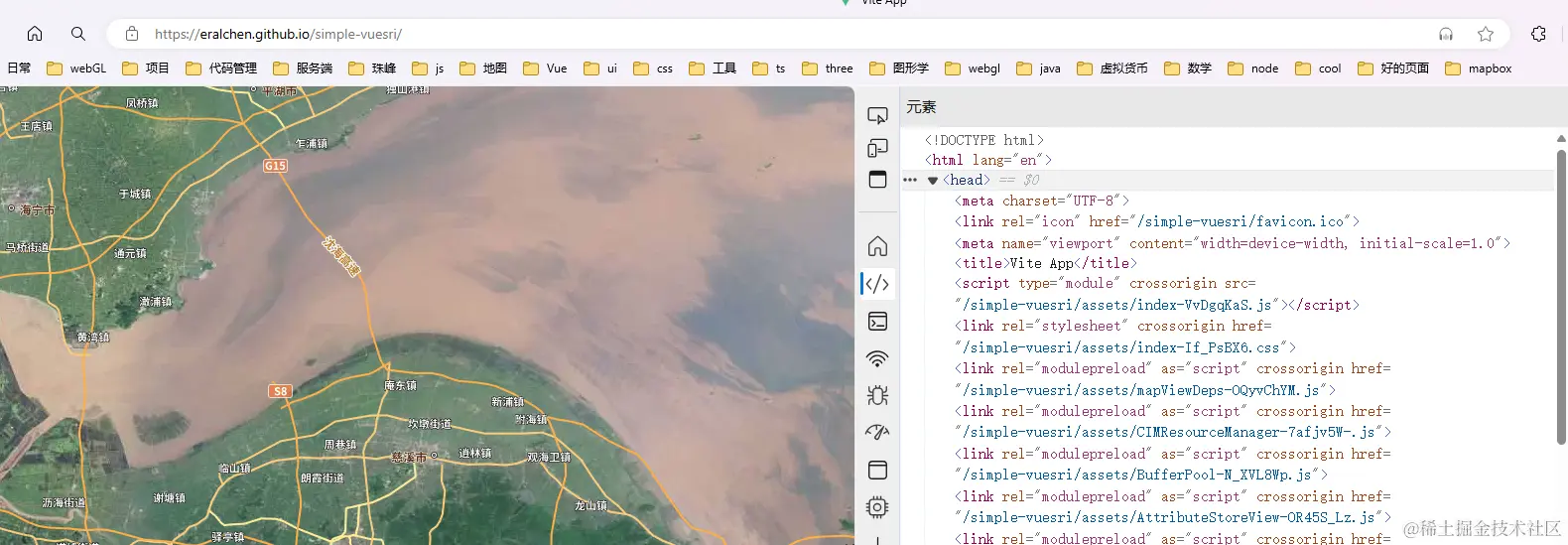Click the S8 road shield on map
The image size is (1568, 545).
[x=280, y=391]
